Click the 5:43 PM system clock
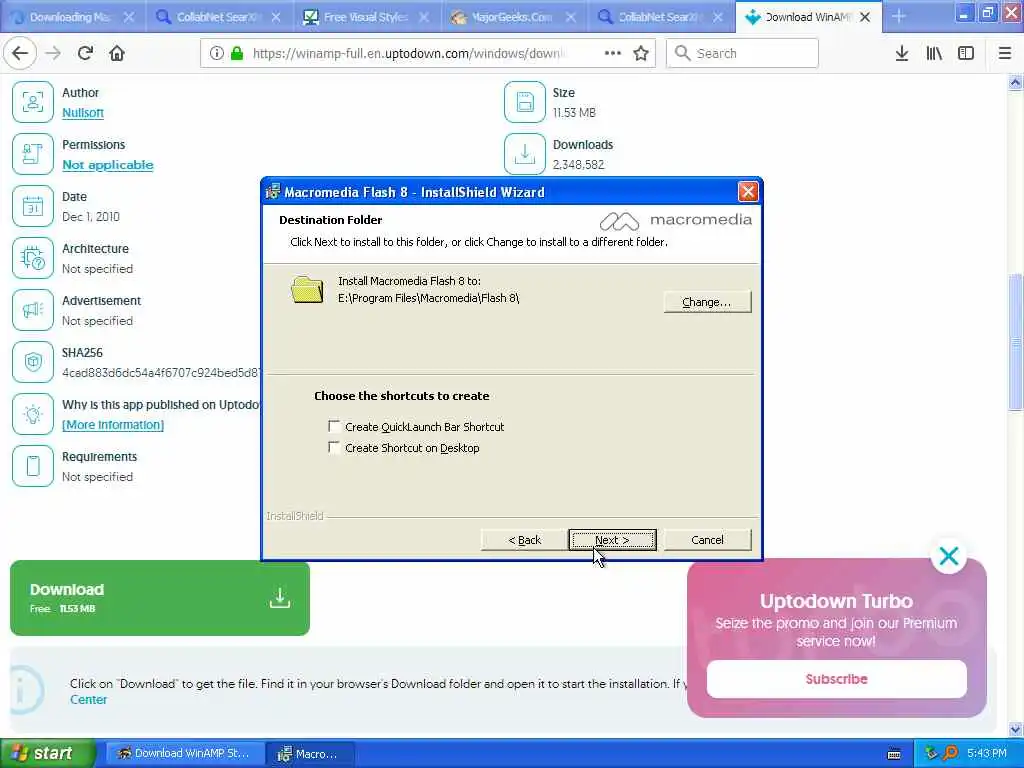 click(x=986, y=753)
